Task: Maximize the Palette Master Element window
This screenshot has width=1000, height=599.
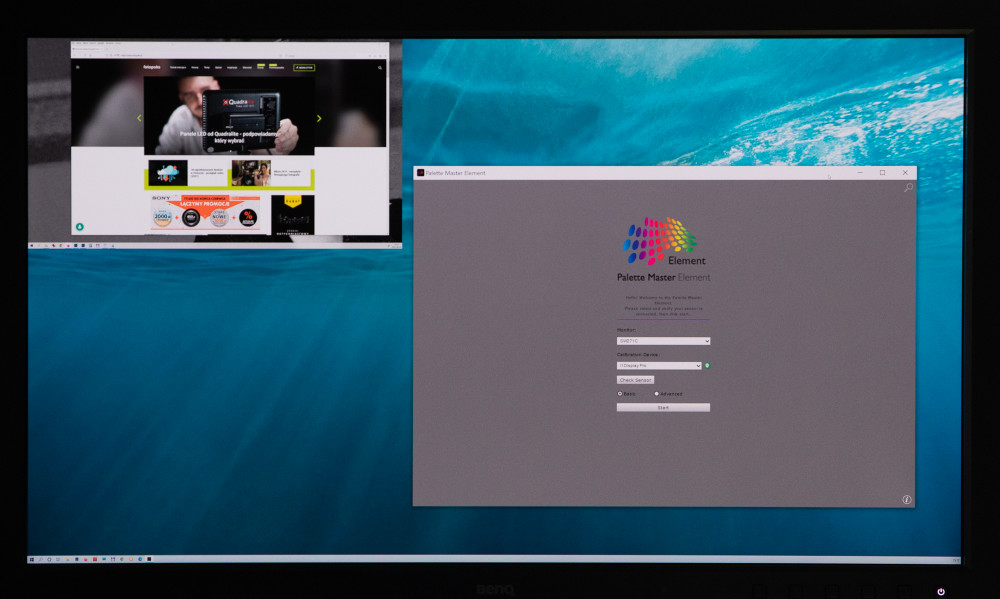Action: tap(882, 173)
